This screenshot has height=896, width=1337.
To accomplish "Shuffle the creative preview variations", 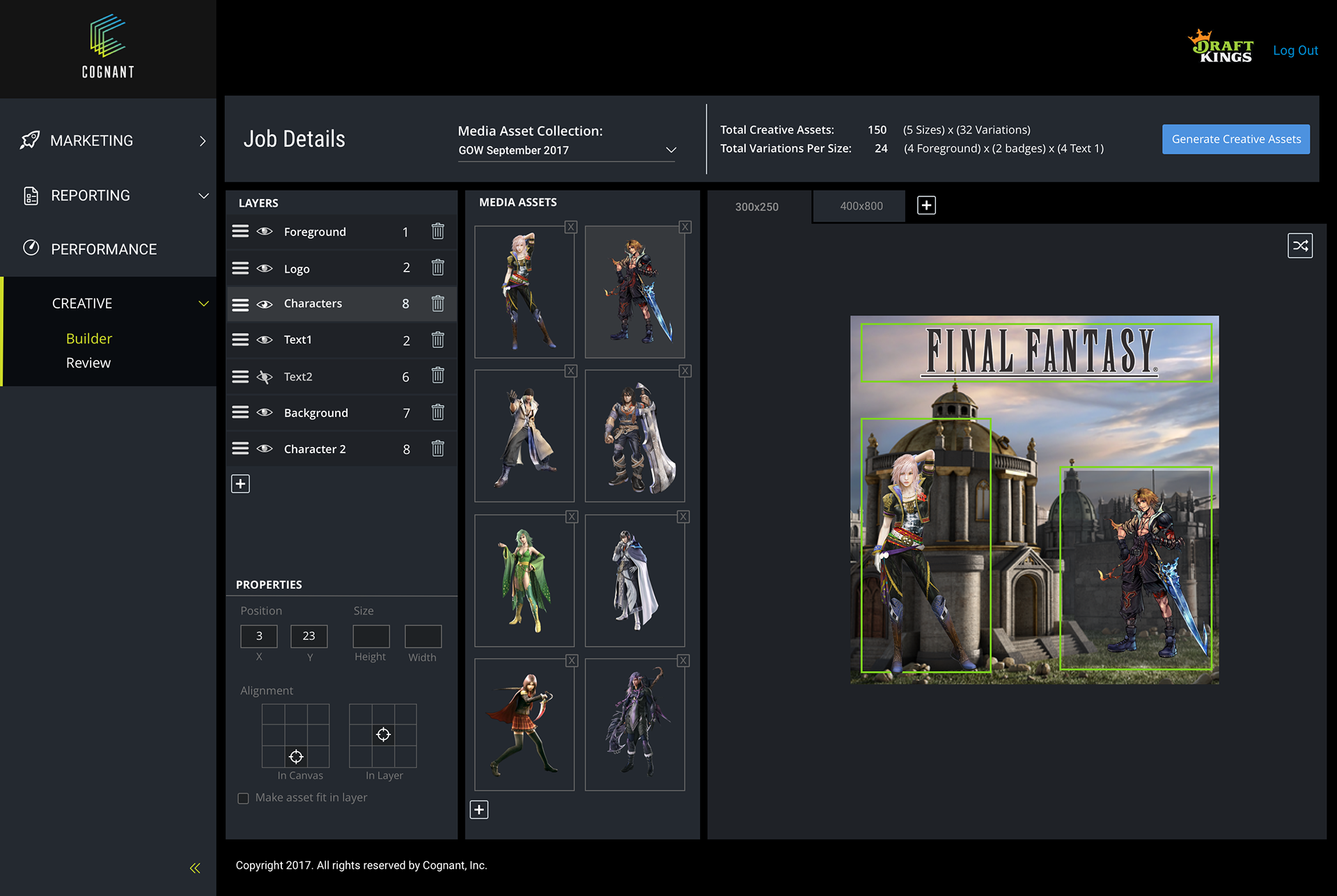I will coord(1300,246).
